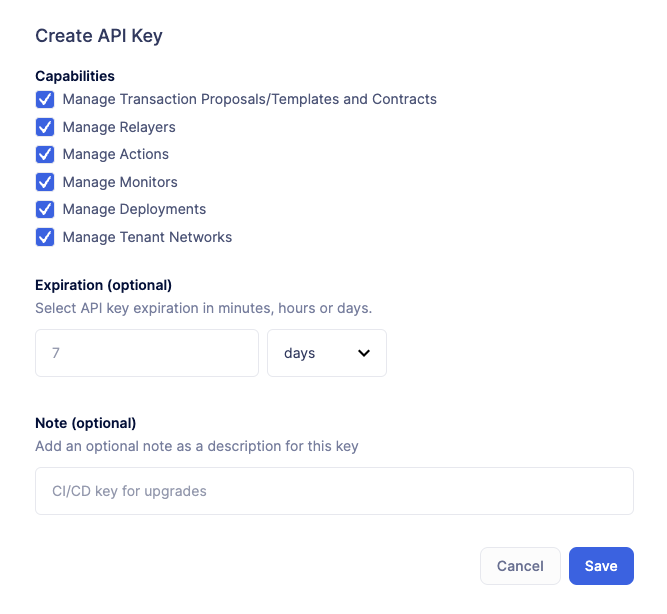
Task: Uncheck the Manage Monitors checkbox
Action: 44,182
